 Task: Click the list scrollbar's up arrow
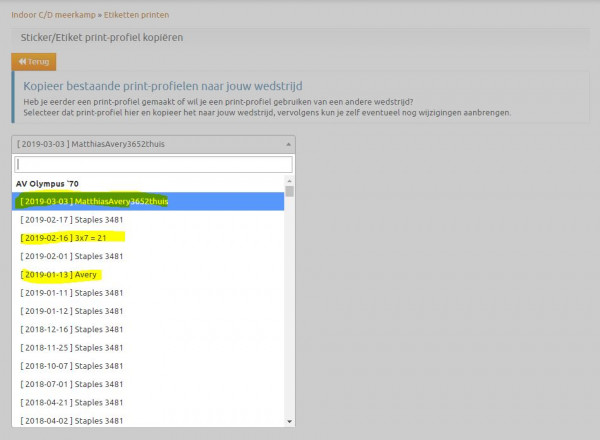click(x=290, y=181)
